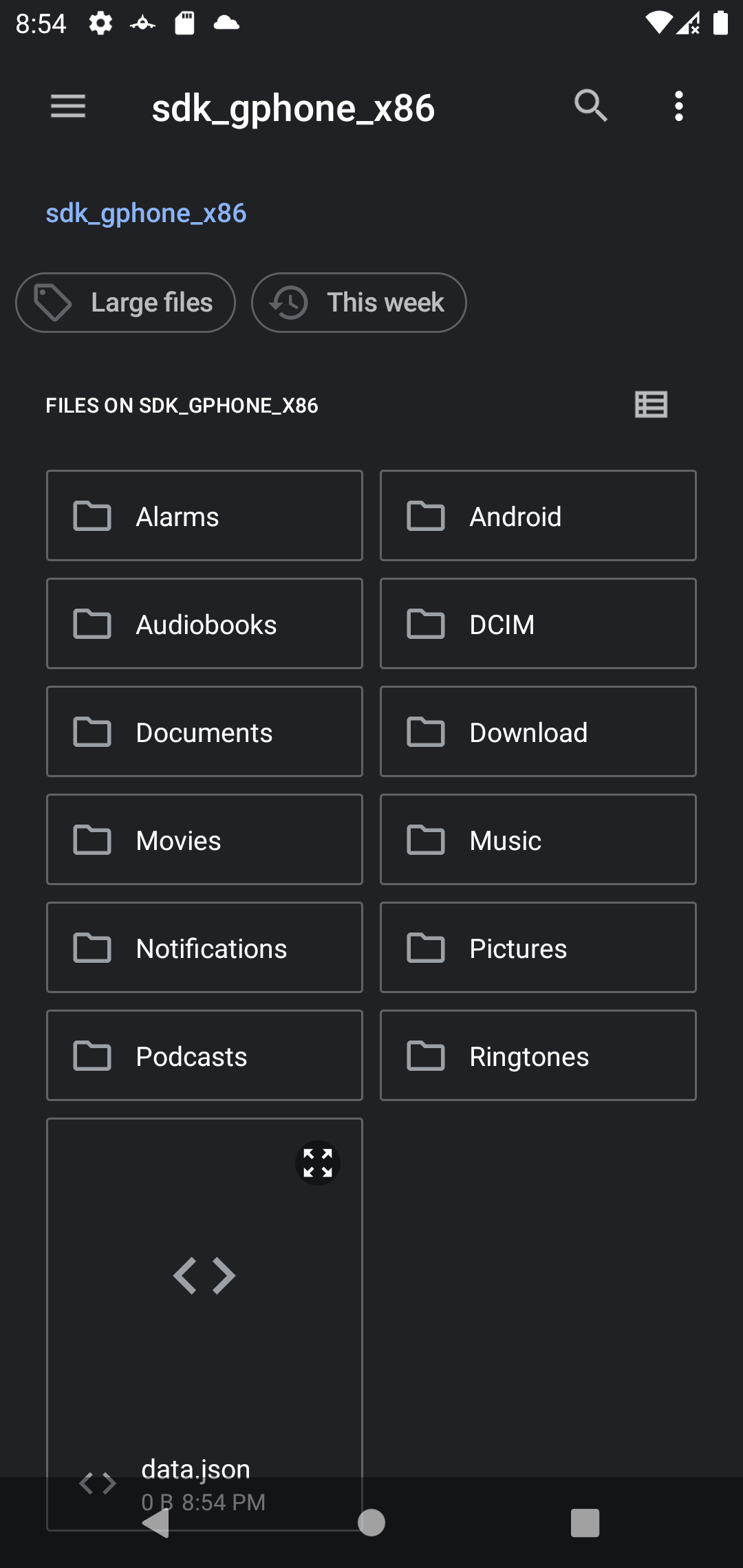Tap the recent apps square button
This screenshot has height=1568, width=743.
pyautogui.click(x=585, y=1523)
